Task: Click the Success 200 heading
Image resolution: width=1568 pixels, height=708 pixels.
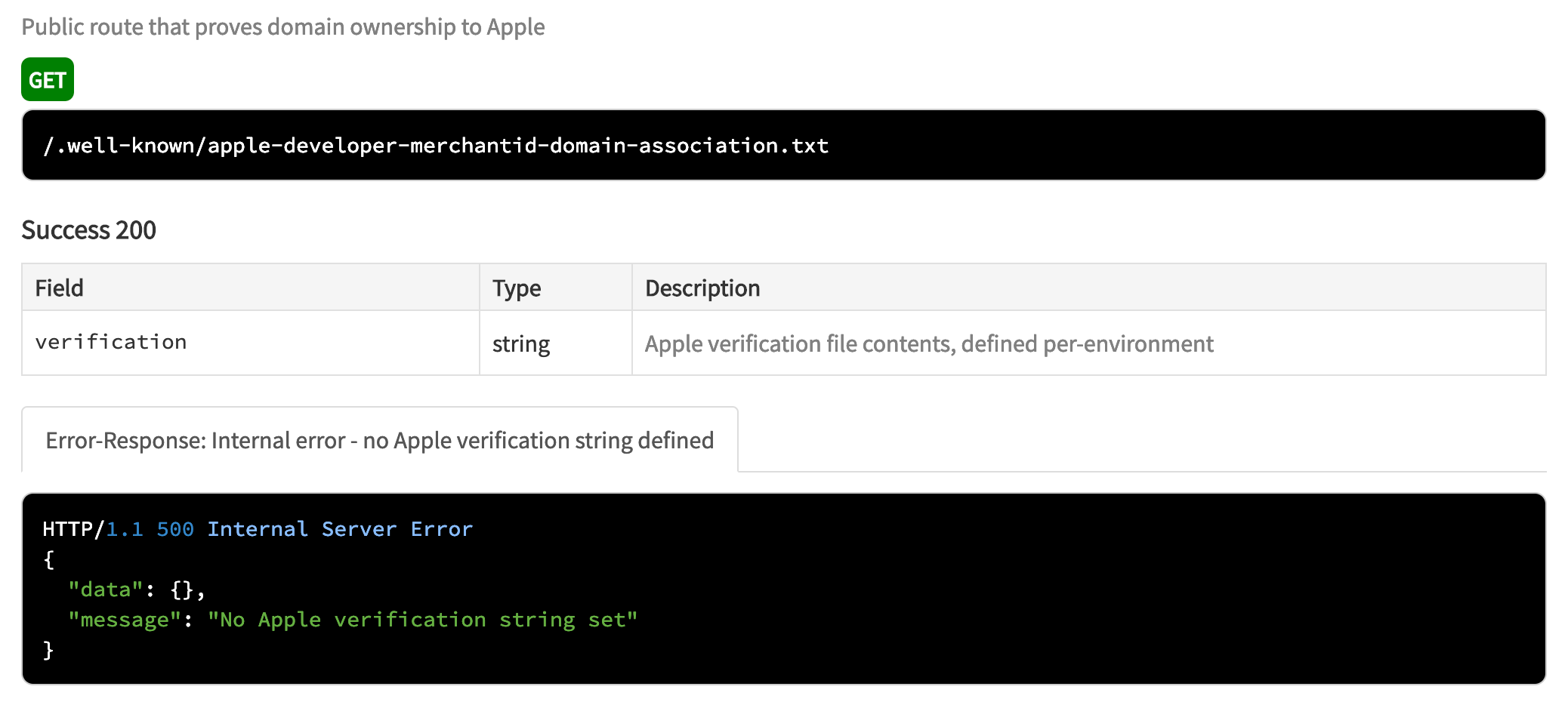Action: (88, 230)
